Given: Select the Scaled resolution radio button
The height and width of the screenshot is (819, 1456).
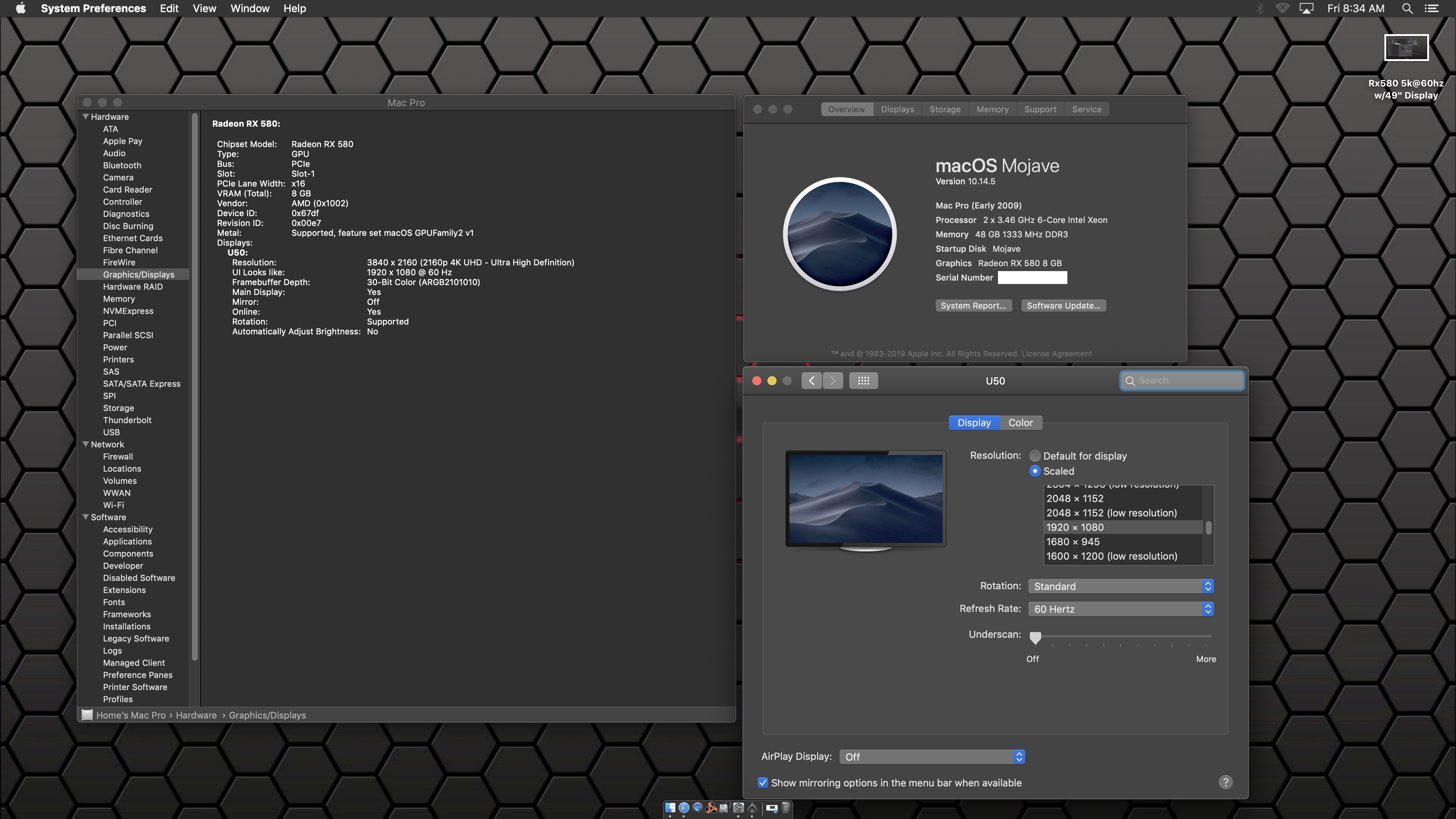Looking at the screenshot, I should tap(1035, 471).
